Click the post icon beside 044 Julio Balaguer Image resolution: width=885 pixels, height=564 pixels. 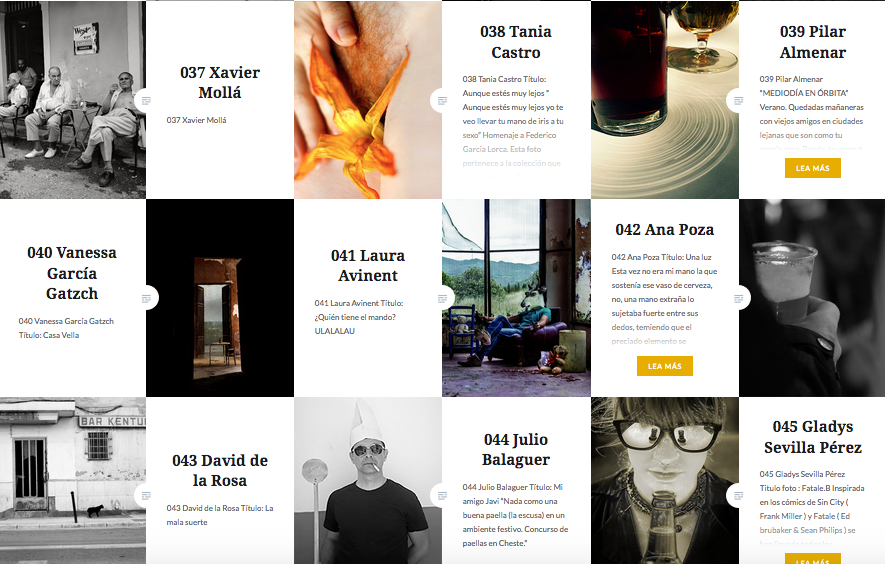point(442,496)
